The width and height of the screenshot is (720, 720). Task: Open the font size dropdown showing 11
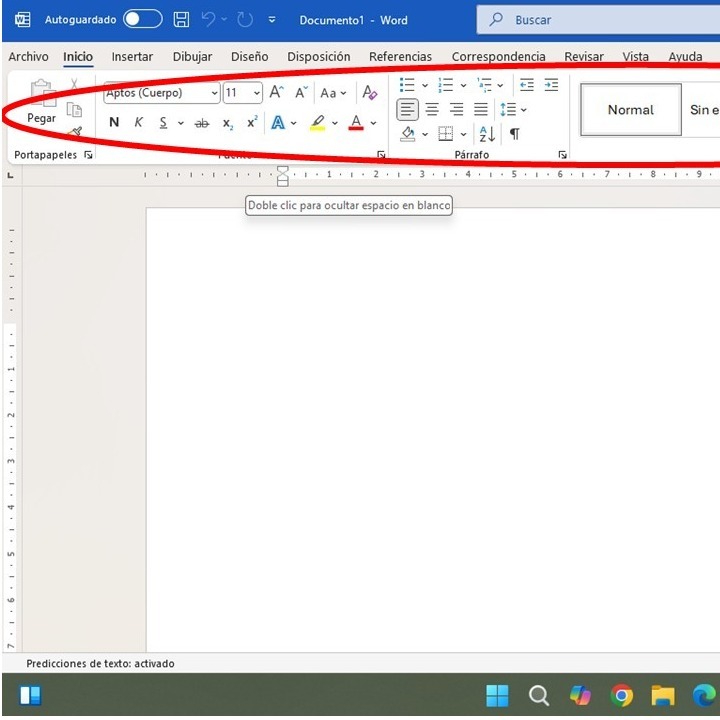243,93
